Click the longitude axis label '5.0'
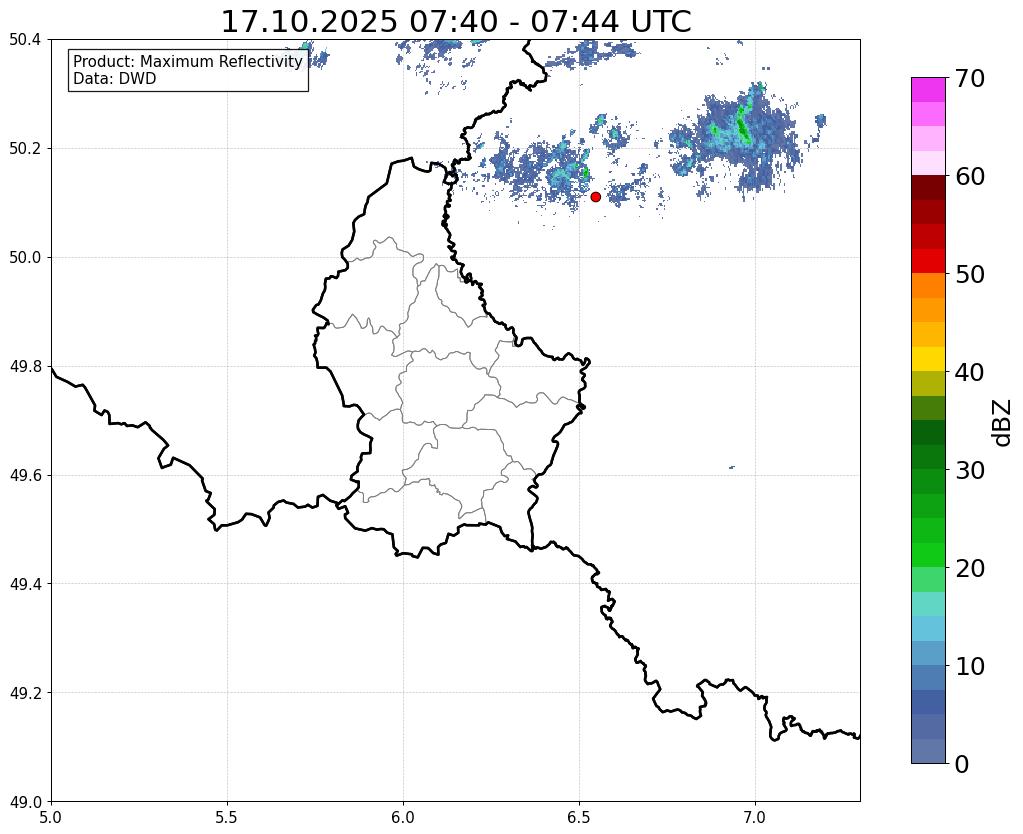 tap(51, 817)
